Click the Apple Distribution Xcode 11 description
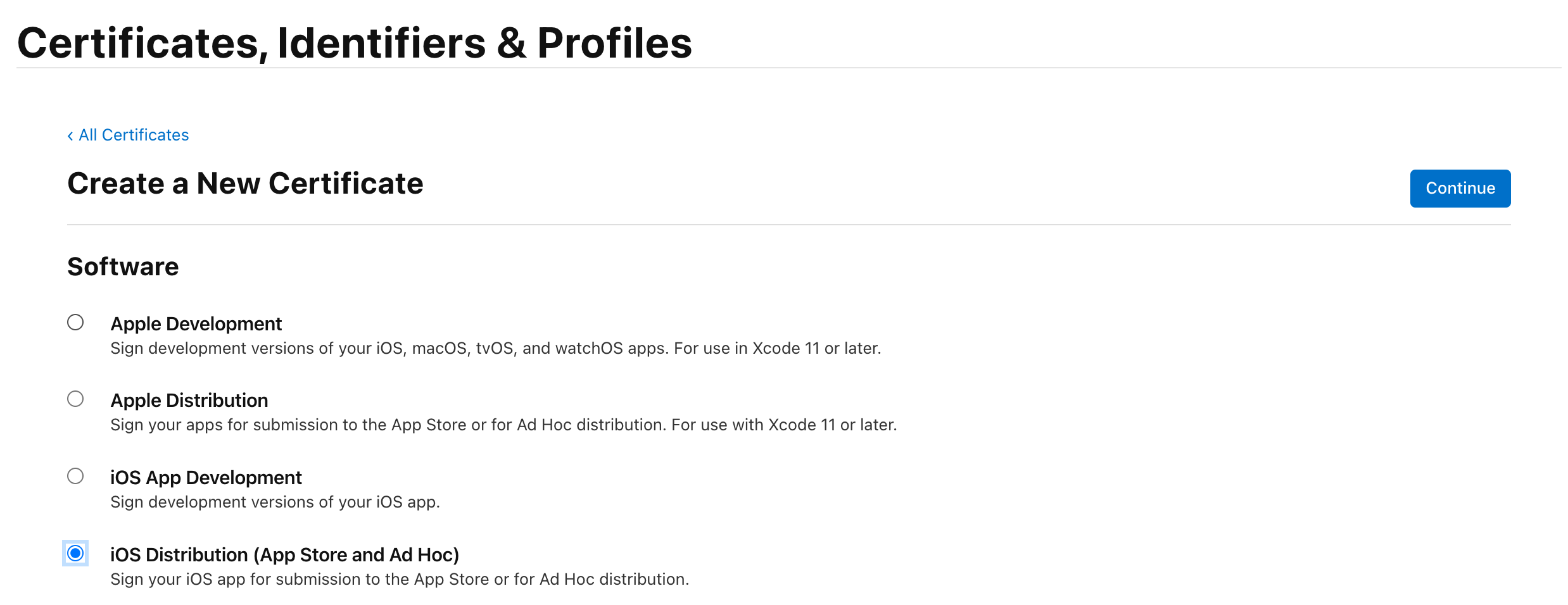The height and width of the screenshot is (605, 1568). point(503,425)
